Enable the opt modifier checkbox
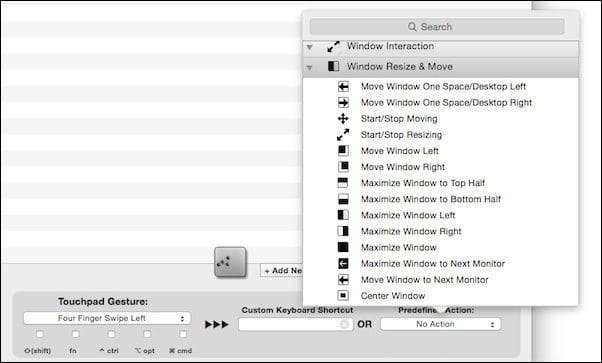This screenshot has height=363, width=602. click(147, 334)
